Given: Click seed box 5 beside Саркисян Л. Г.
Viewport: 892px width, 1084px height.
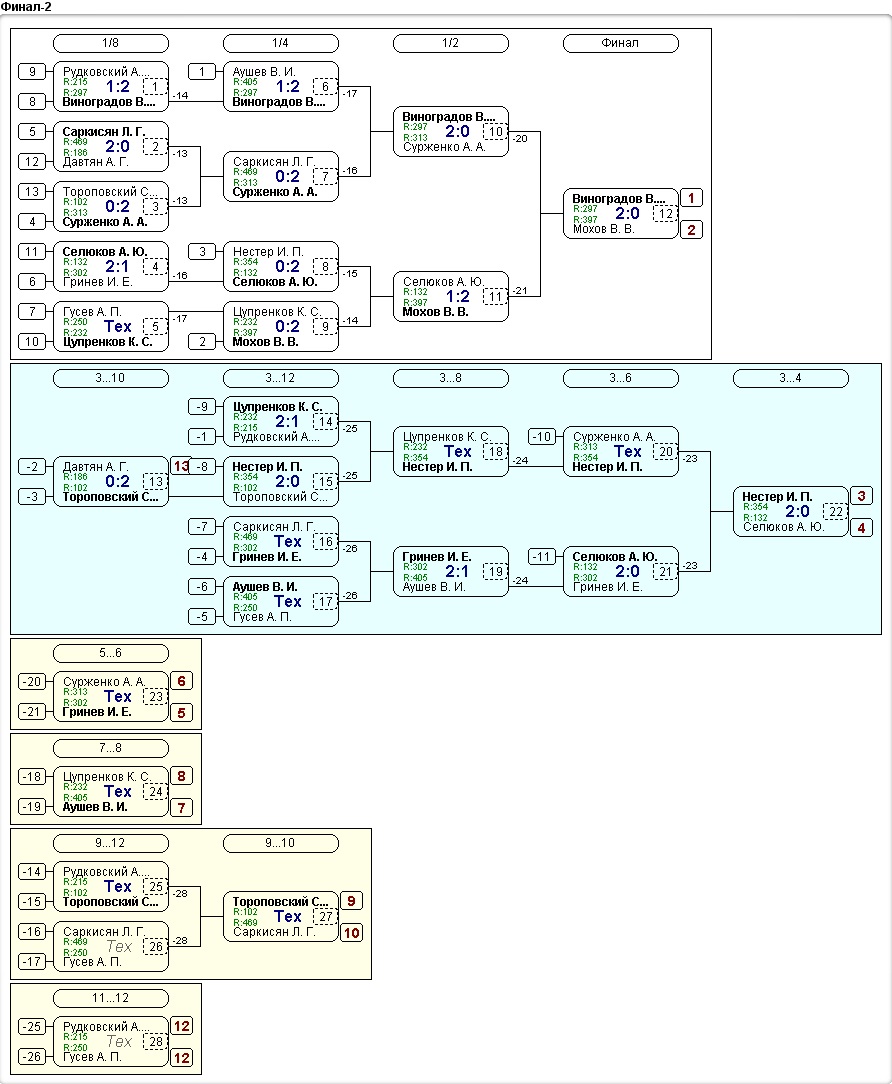Looking at the screenshot, I should [x=32, y=131].
